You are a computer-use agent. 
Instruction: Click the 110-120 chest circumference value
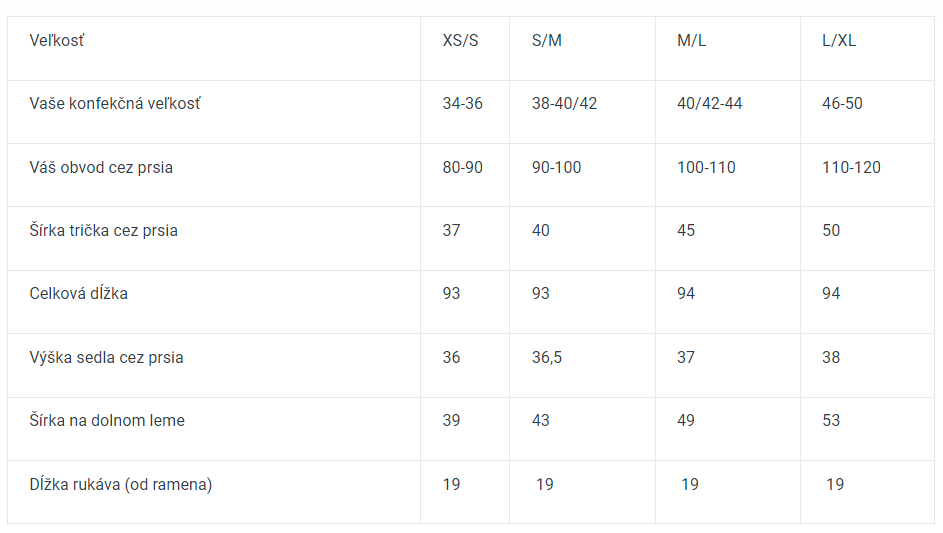coord(851,168)
